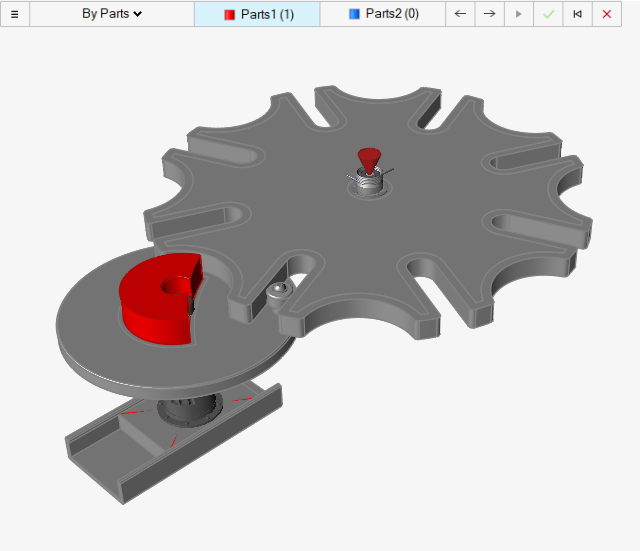Expand the By Parts dropdown
This screenshot has width=640, height=551.
[x=111, y=14]
